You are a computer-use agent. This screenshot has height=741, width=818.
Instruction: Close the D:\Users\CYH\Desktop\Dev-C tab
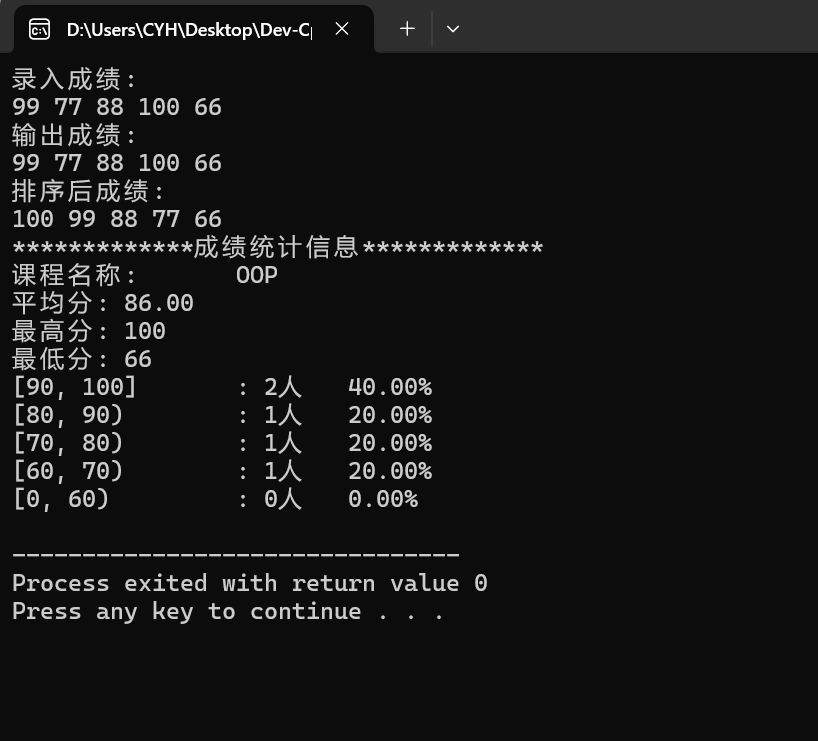pos(342,29)
